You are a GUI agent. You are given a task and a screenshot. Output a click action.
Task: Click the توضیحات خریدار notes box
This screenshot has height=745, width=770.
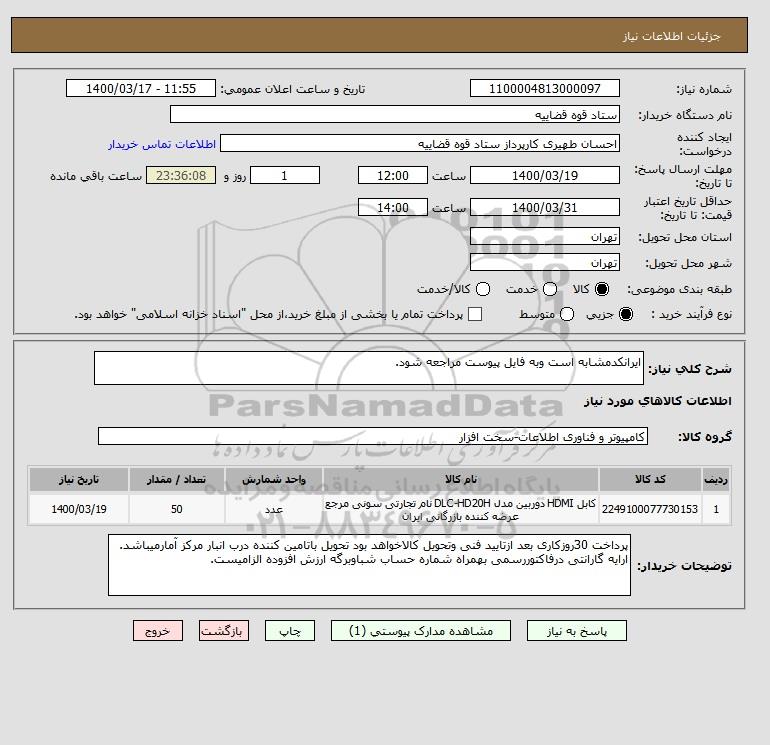click(x=369, y=565)
